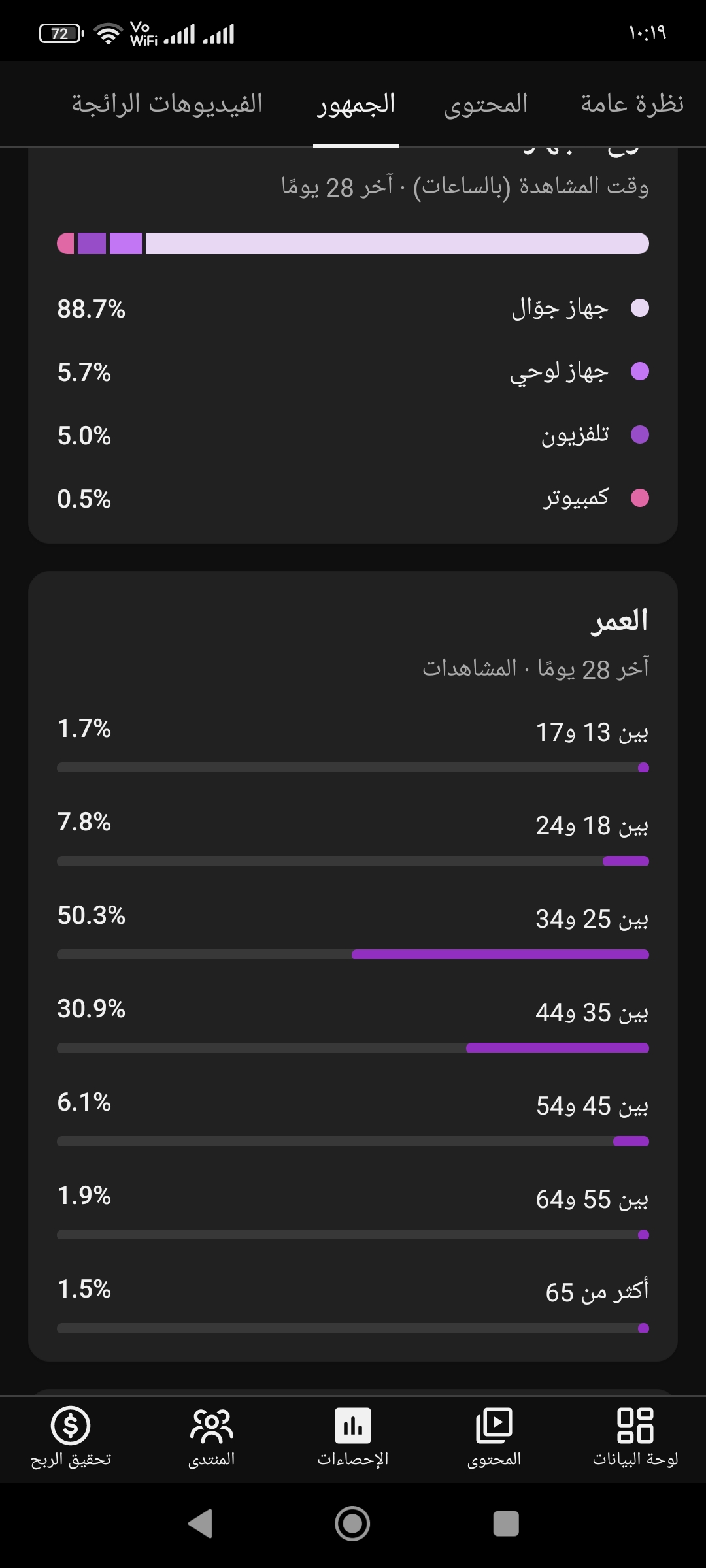Tap the 25–34 age bar at 50.3%

[x=353, y=955]
